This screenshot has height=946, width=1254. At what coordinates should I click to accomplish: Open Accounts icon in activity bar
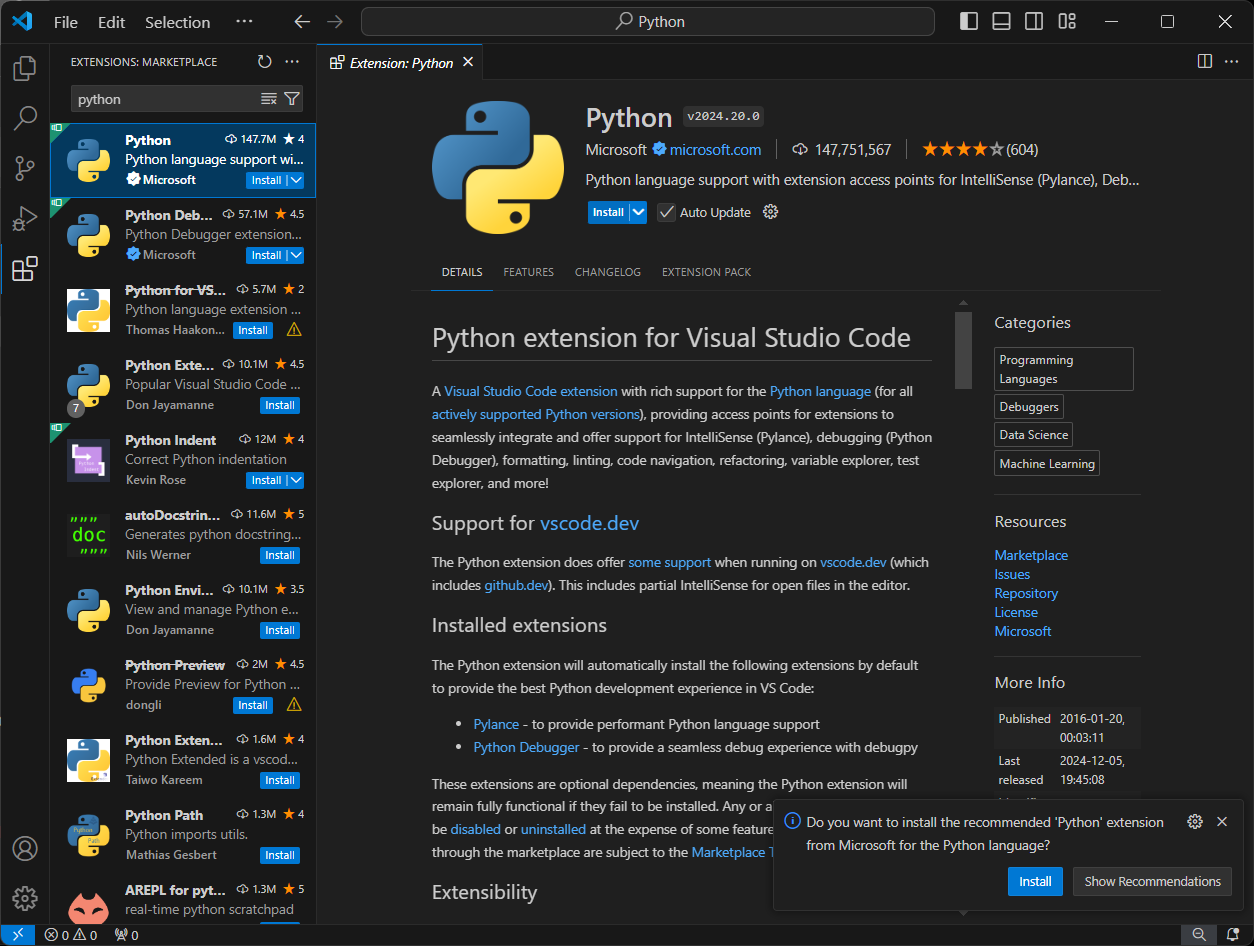[25, 849]
